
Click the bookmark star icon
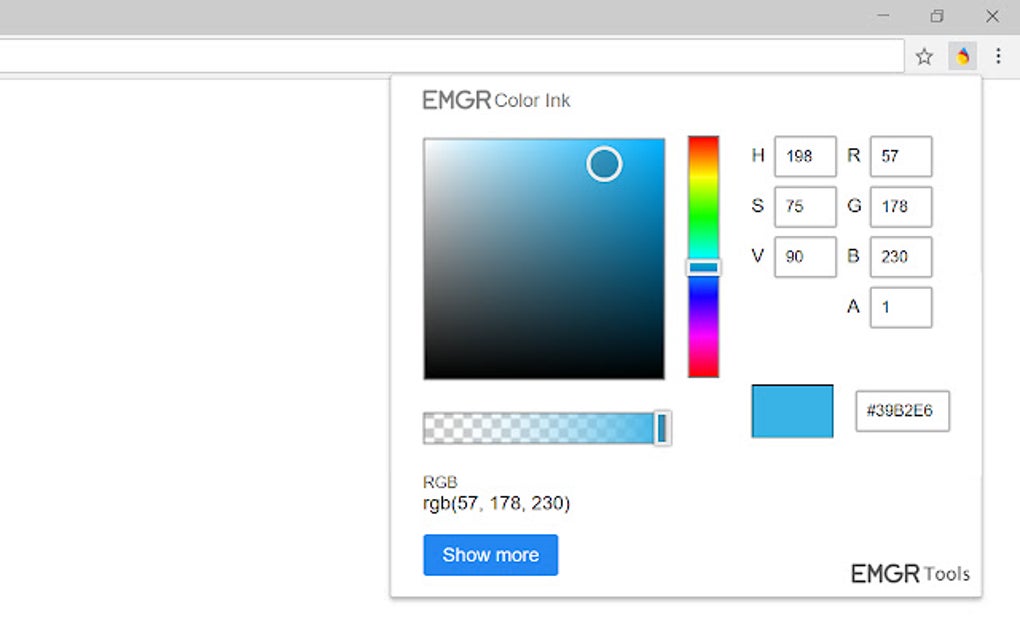pos(924,56)
